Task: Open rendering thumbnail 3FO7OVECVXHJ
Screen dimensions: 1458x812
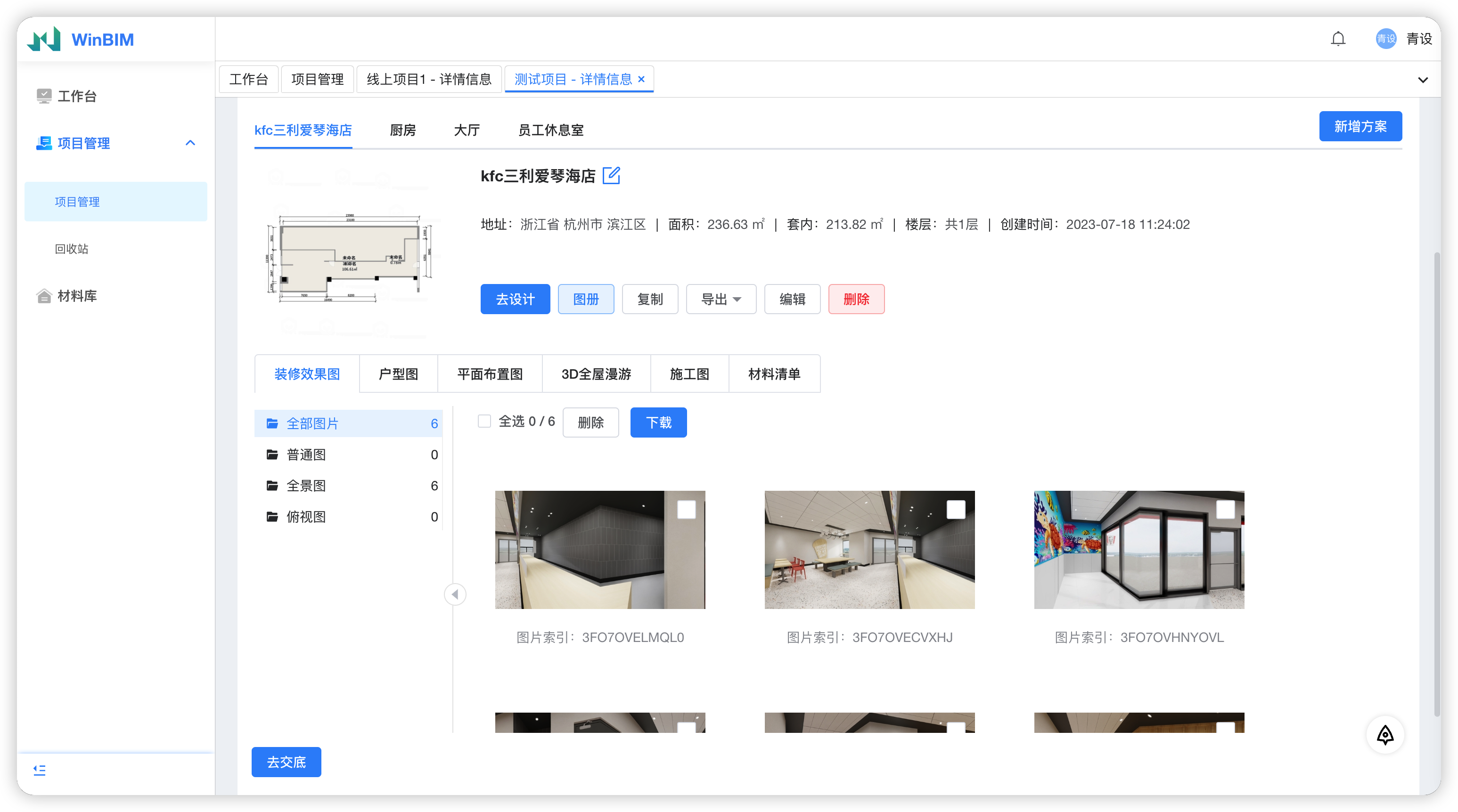Action: pyautogui.click(x=869, y=550)
